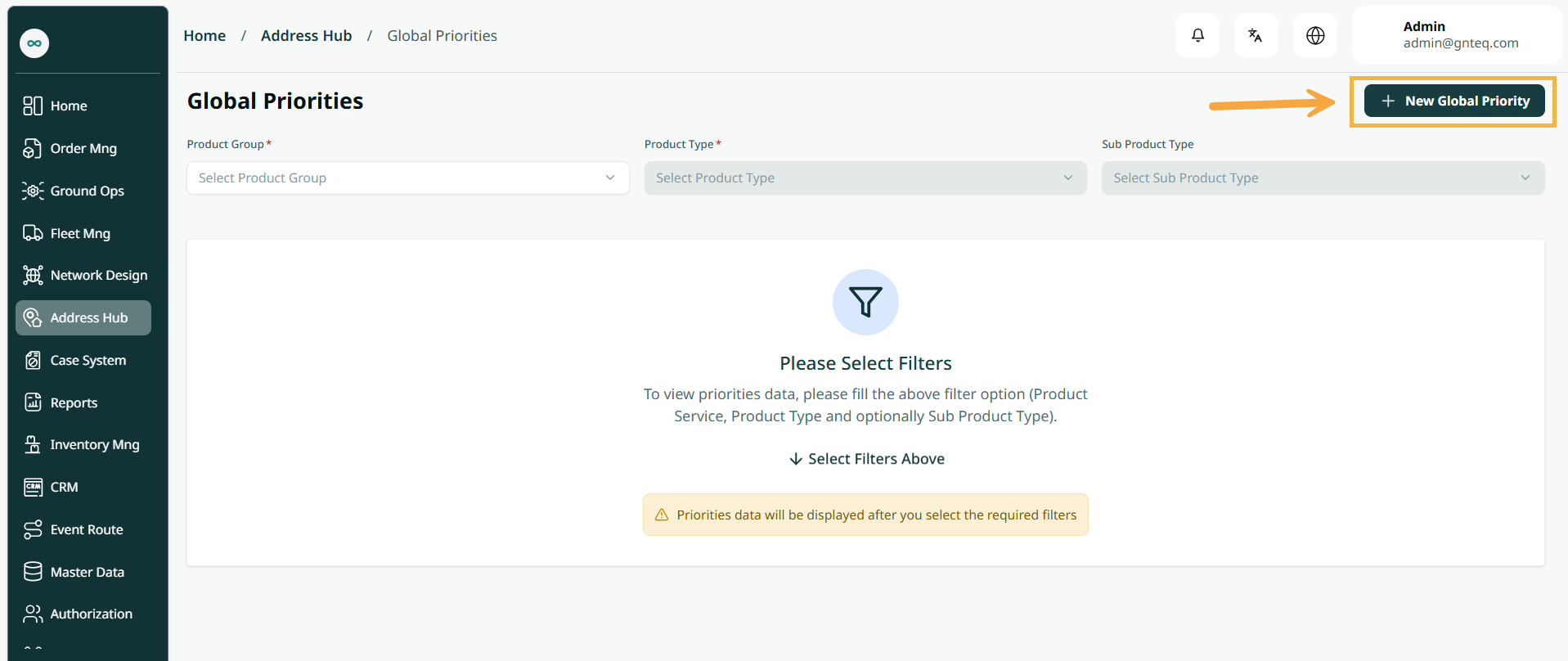Follow the Home breadcrumb link
Image resolution: width=1568 pixels, height=661 pixels.
[x=204, y=35]
